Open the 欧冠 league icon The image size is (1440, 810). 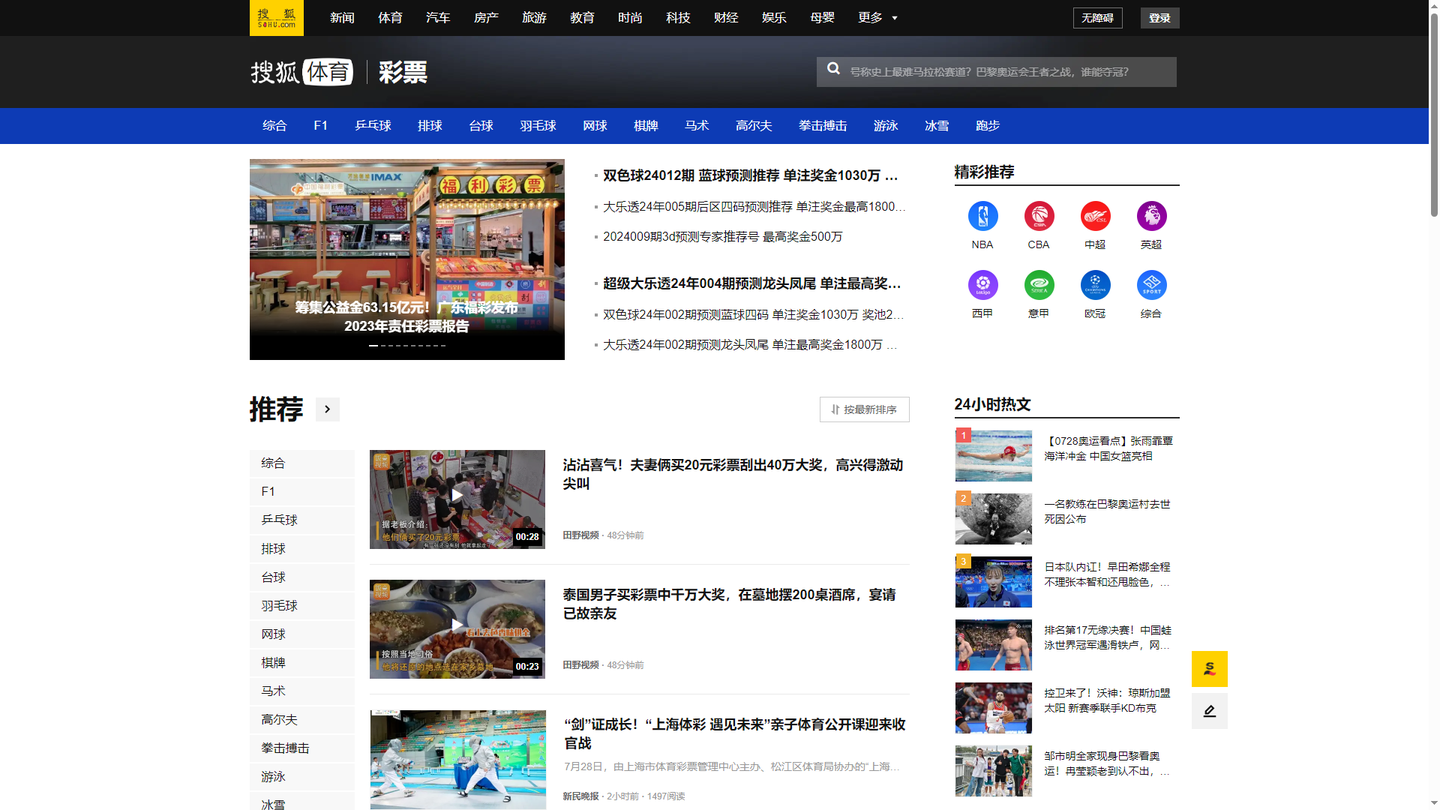point(1095,285)
